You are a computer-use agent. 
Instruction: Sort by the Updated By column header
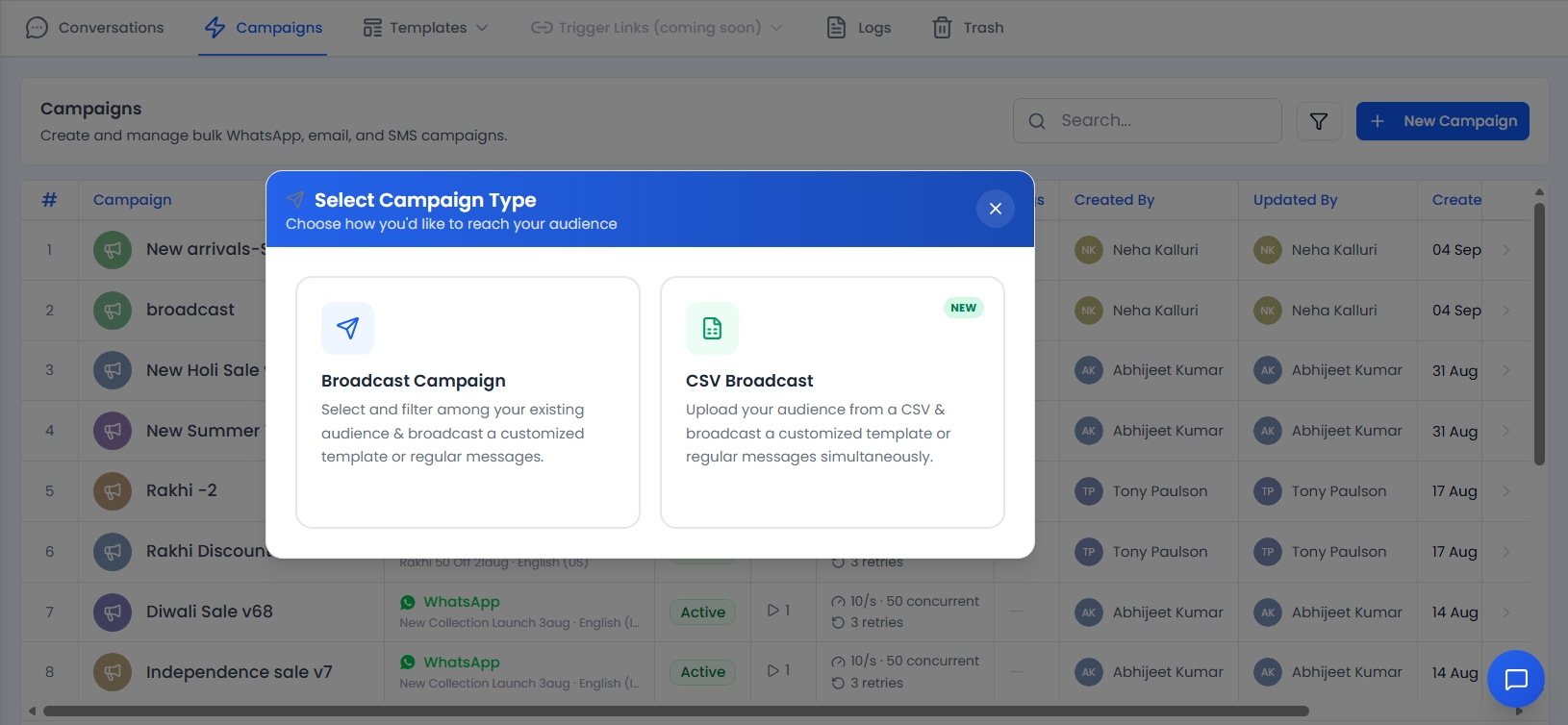(1295, 200)
